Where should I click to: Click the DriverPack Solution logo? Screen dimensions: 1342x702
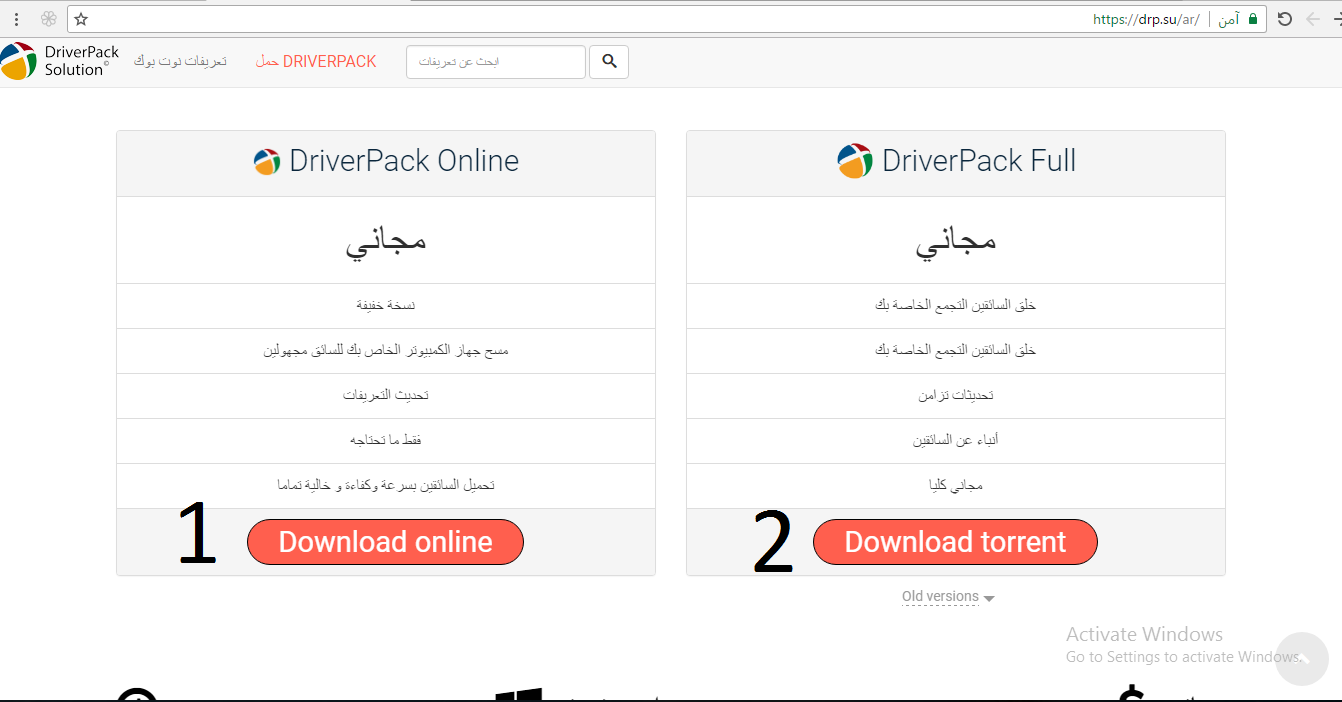click(61, 61)
